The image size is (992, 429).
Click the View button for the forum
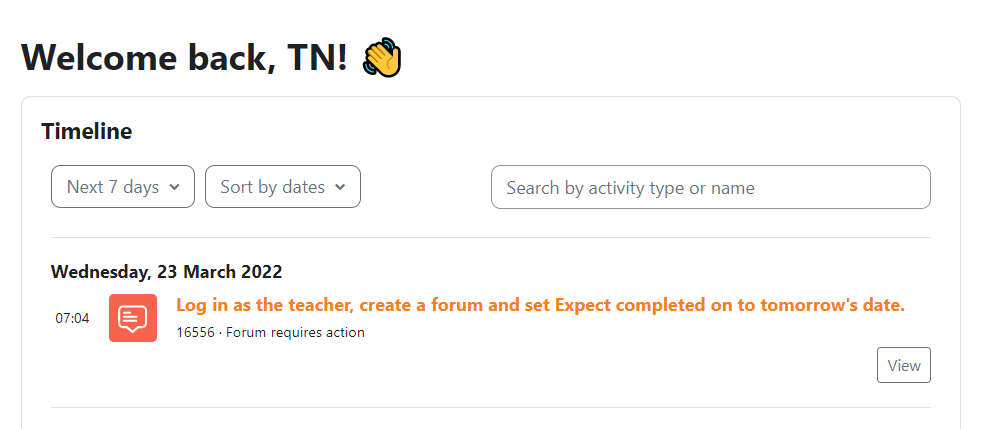pyautogui.click(x=903, y=365)
